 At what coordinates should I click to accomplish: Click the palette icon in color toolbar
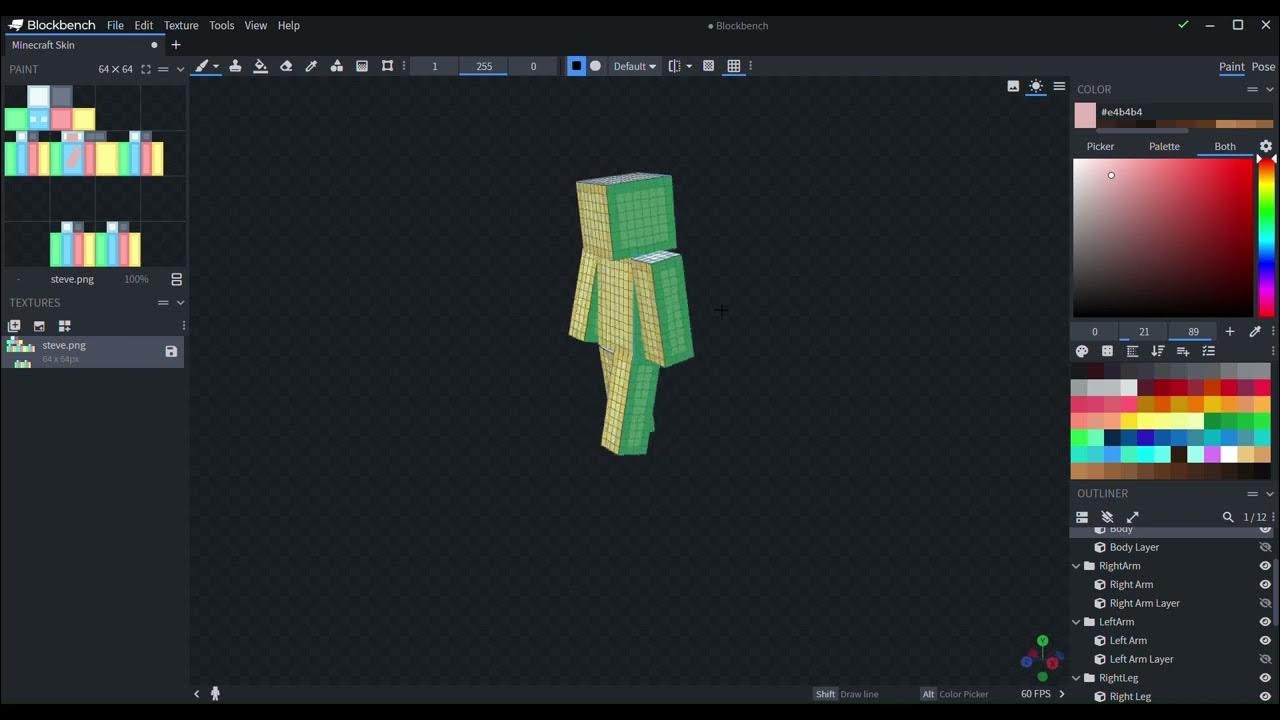tap(1082, 351)
